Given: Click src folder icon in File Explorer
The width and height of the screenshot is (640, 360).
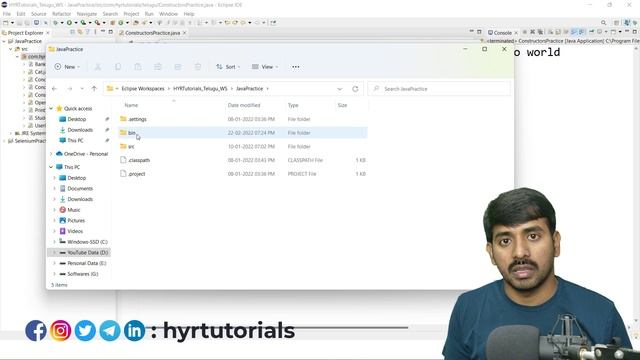Looking at the screenshot, I should [x=123, y=147].
